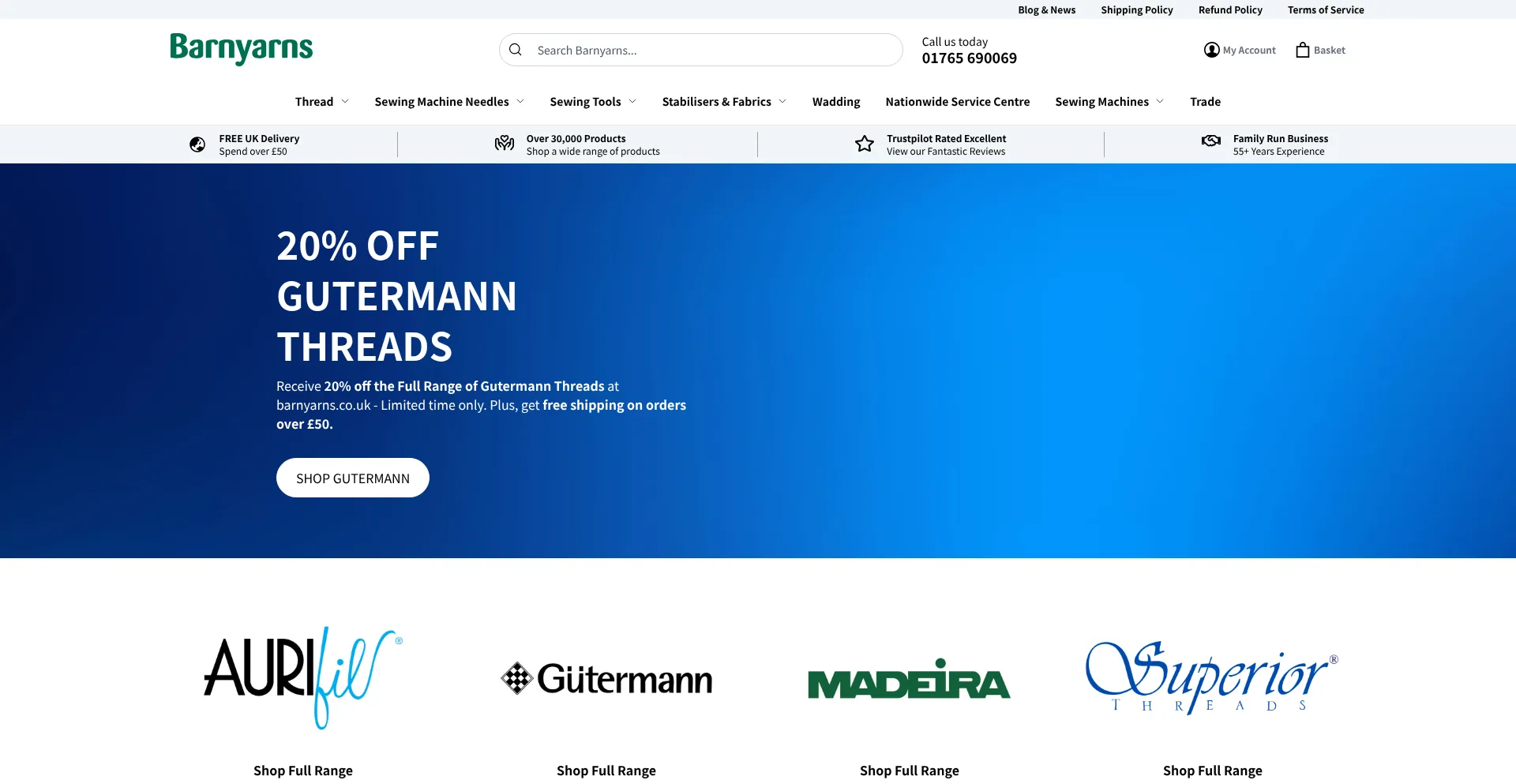Viewport: 1516px width, 784px height.
Task: Open the Thread menu item
Action: 314,102
